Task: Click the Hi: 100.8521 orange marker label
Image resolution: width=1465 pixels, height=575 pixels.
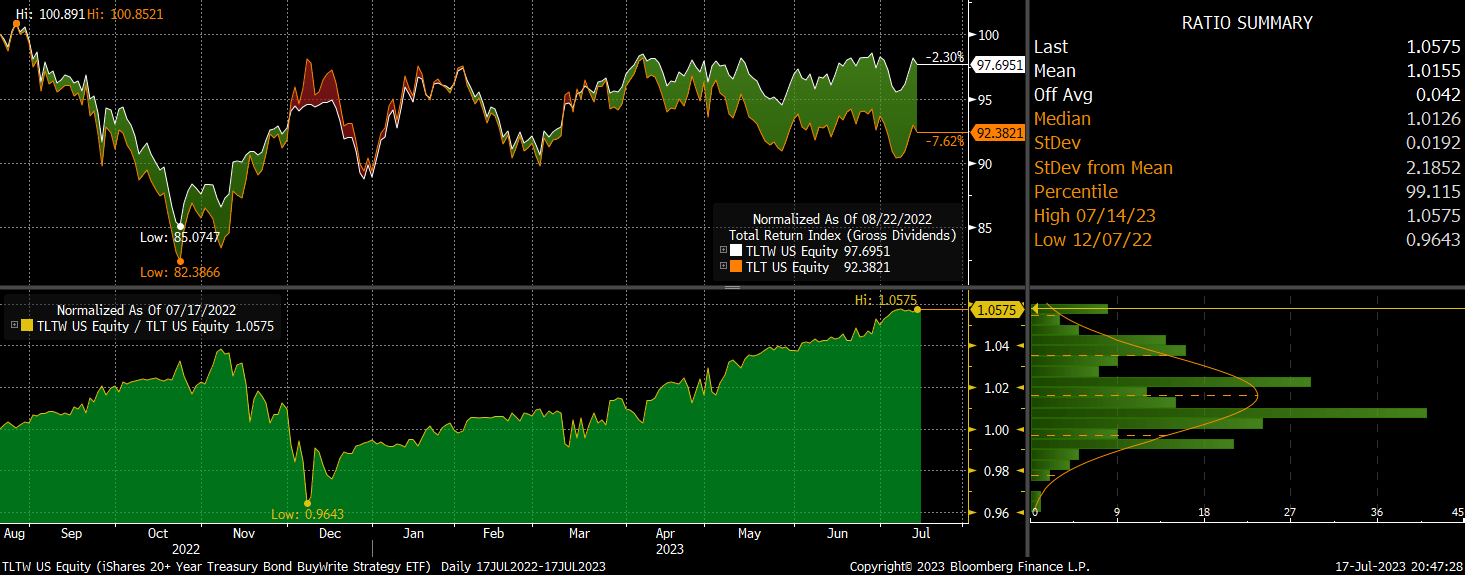Action: [125, 14]
